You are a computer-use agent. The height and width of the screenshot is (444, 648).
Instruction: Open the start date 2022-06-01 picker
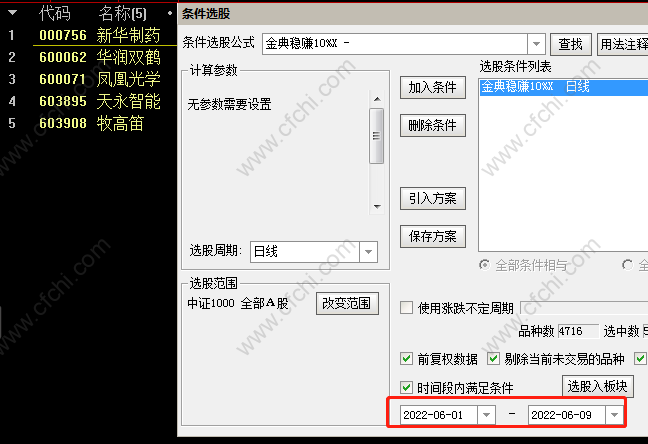(x=486, y=415)
